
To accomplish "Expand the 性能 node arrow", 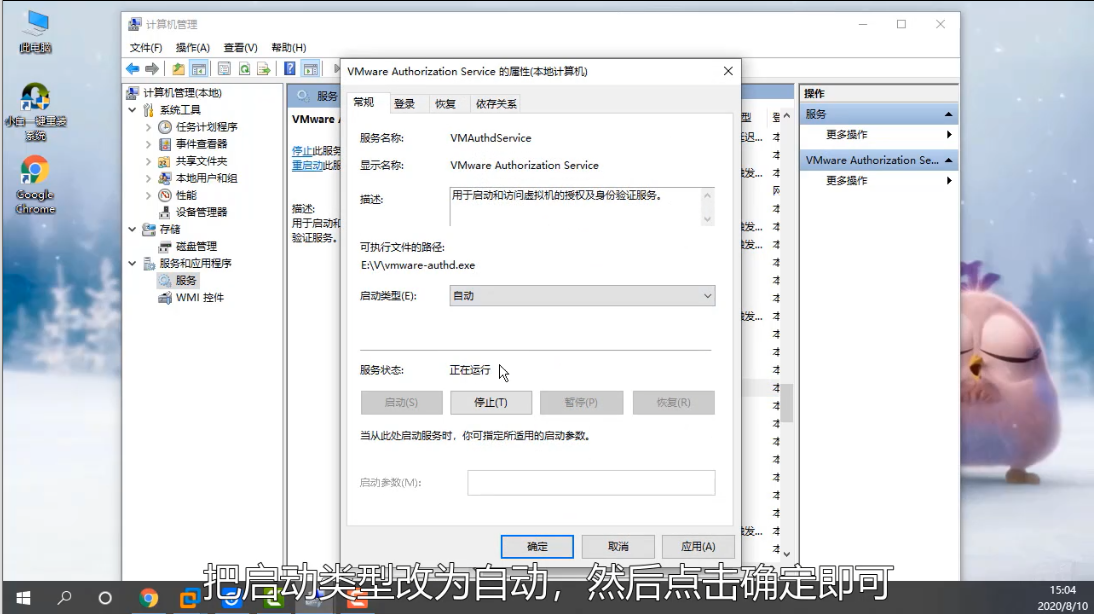I will click(x=148, y=195).
